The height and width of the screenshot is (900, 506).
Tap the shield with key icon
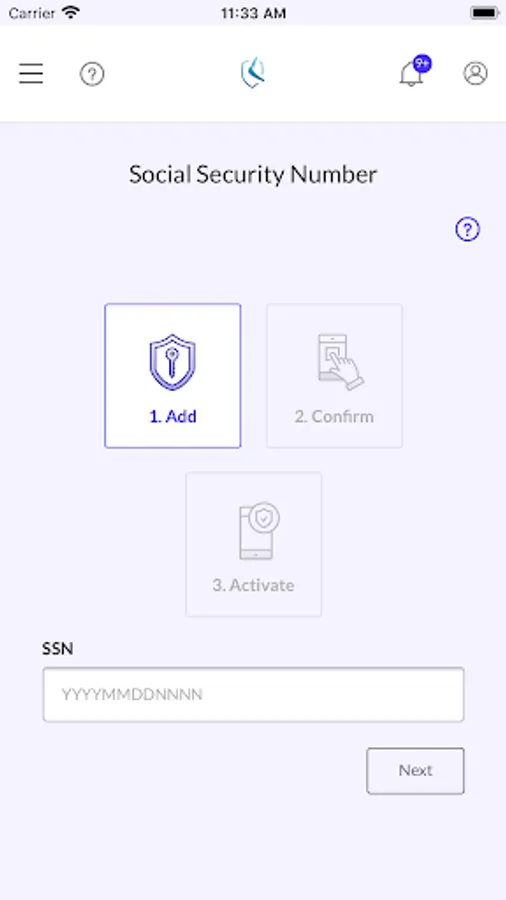click(173, 363)
